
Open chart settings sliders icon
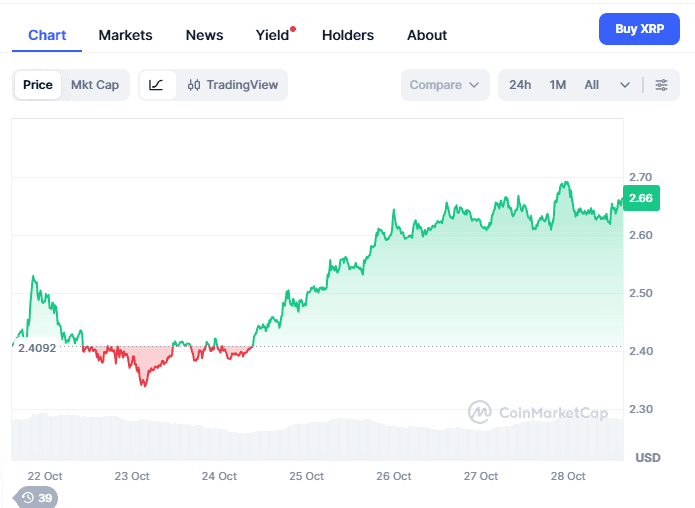point(661,85)
